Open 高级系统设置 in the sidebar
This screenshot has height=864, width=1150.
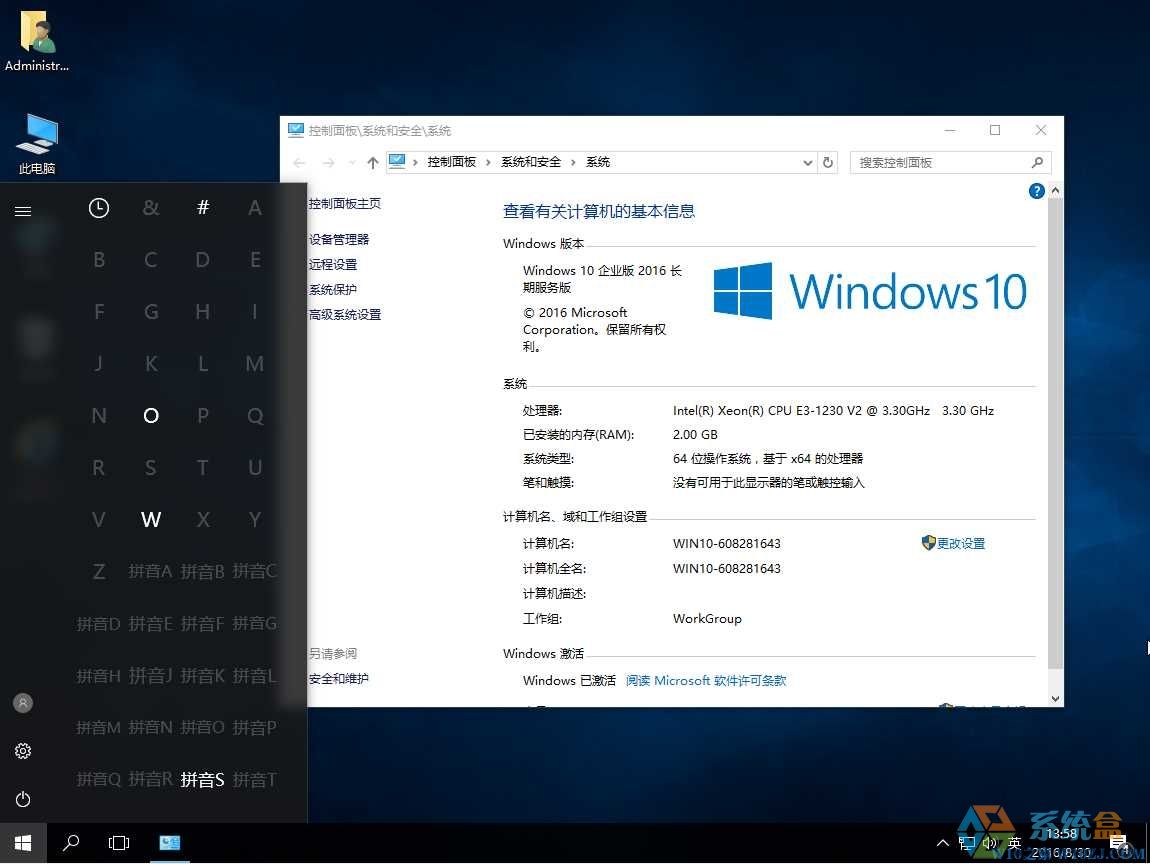tap(345, 314)
